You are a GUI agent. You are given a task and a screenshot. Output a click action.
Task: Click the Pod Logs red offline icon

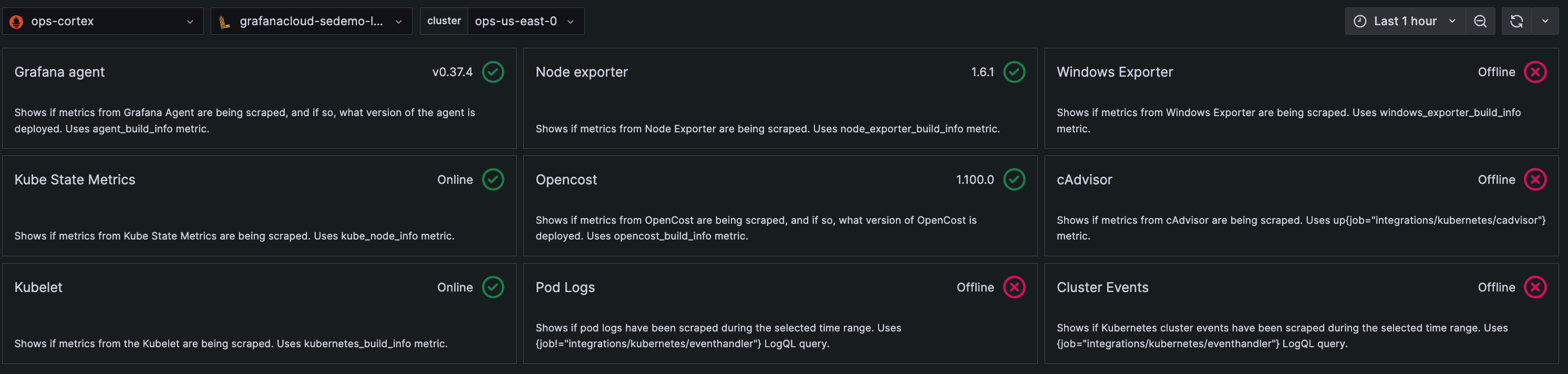point(1014,287)
